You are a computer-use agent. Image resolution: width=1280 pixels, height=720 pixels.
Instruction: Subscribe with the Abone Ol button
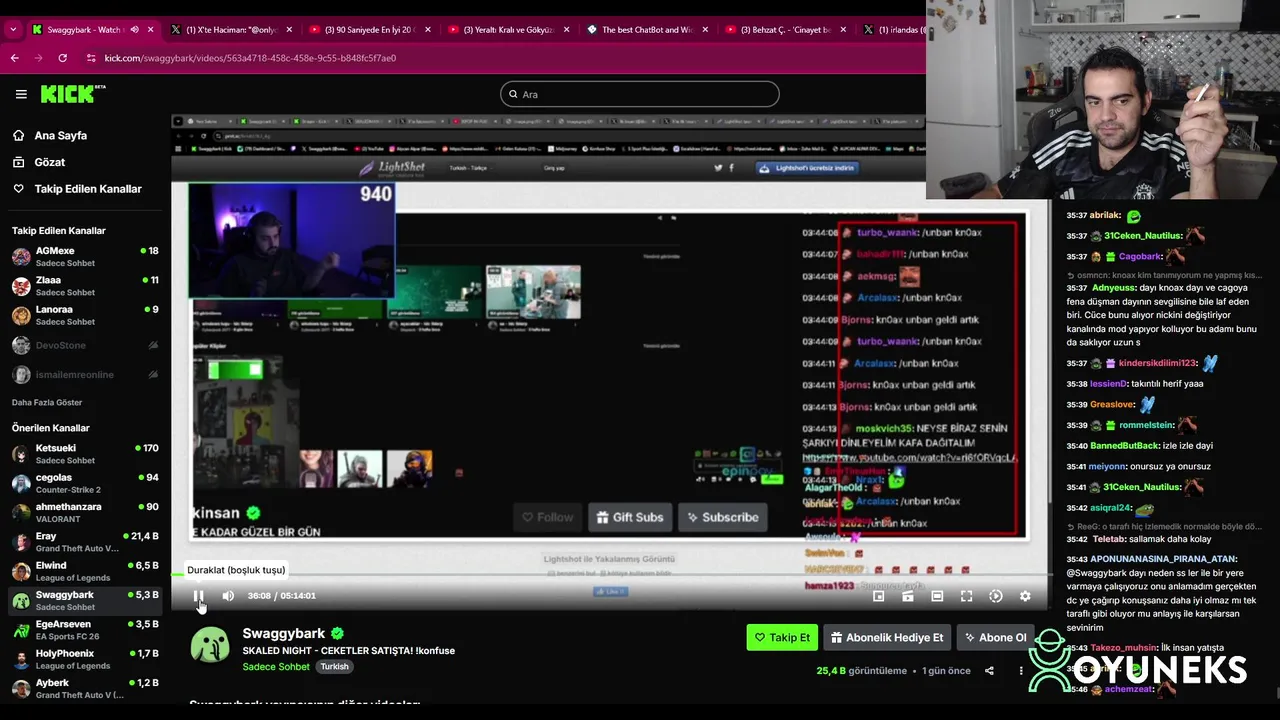(996, 637)
